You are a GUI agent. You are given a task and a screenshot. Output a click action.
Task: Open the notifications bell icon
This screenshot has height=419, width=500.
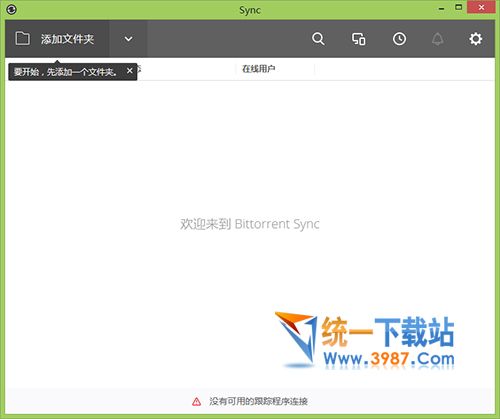pos(437,39)
